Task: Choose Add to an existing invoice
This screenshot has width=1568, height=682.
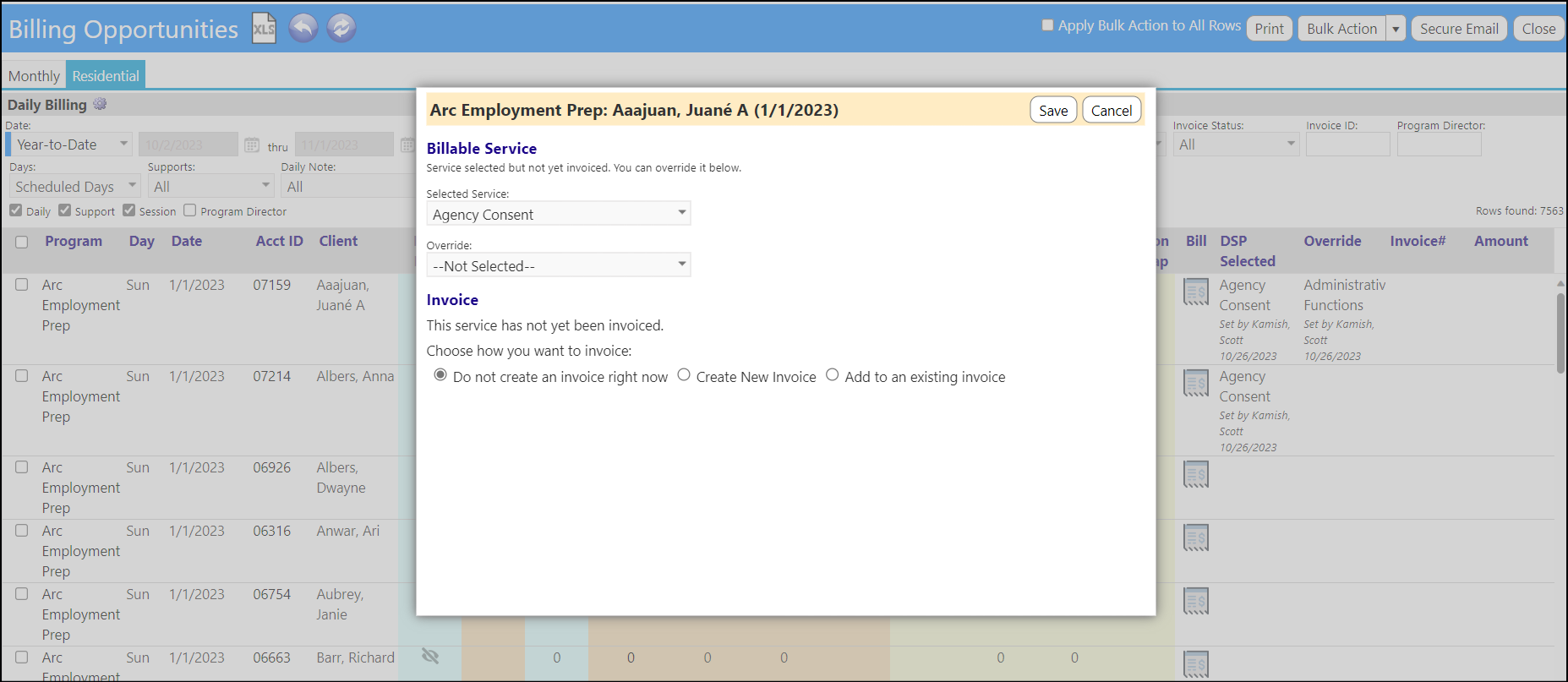Action: tap(833, 375)
